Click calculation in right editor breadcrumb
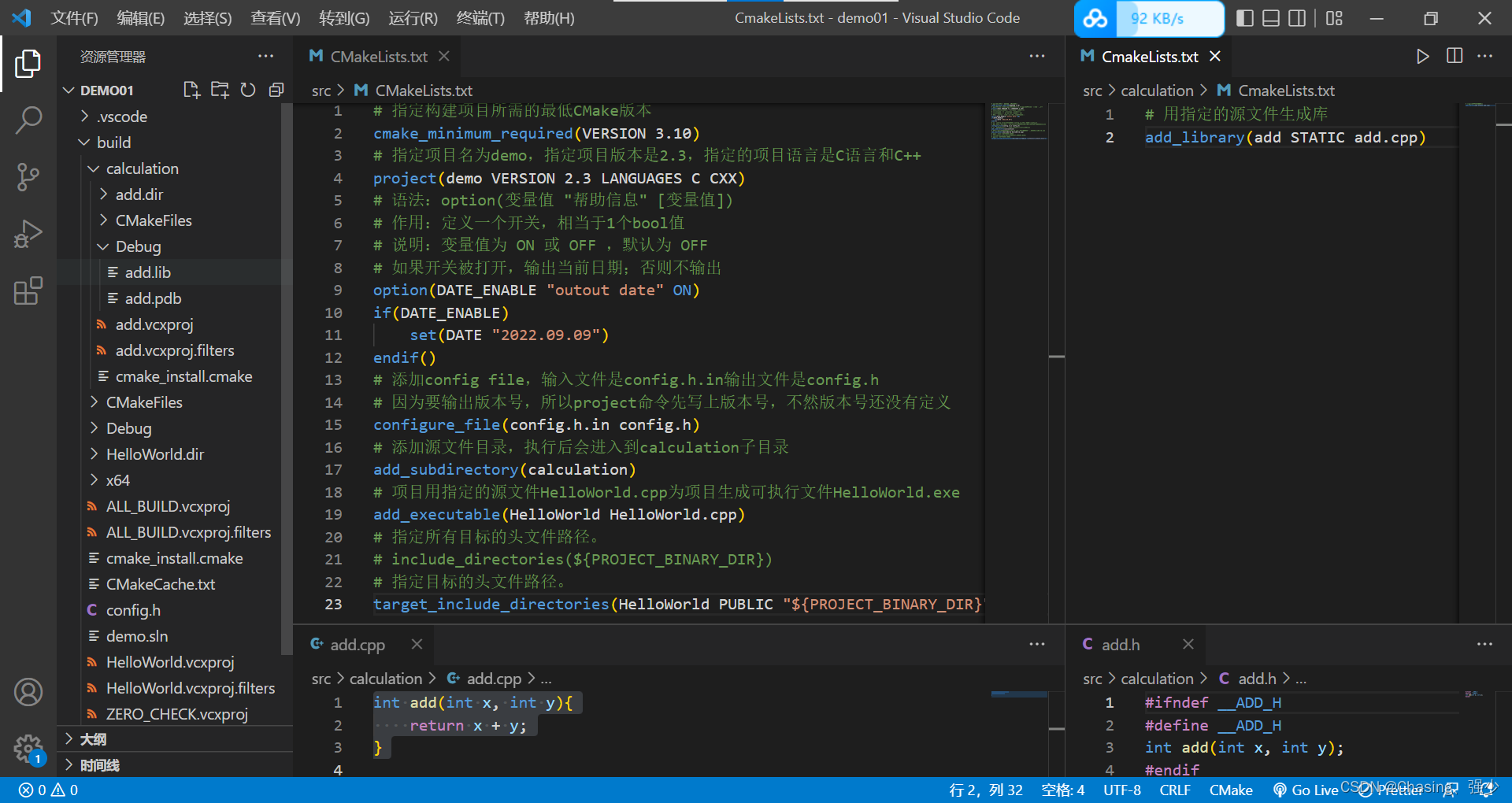Viewport: 1512px width, 803px height. point(1157,91)
